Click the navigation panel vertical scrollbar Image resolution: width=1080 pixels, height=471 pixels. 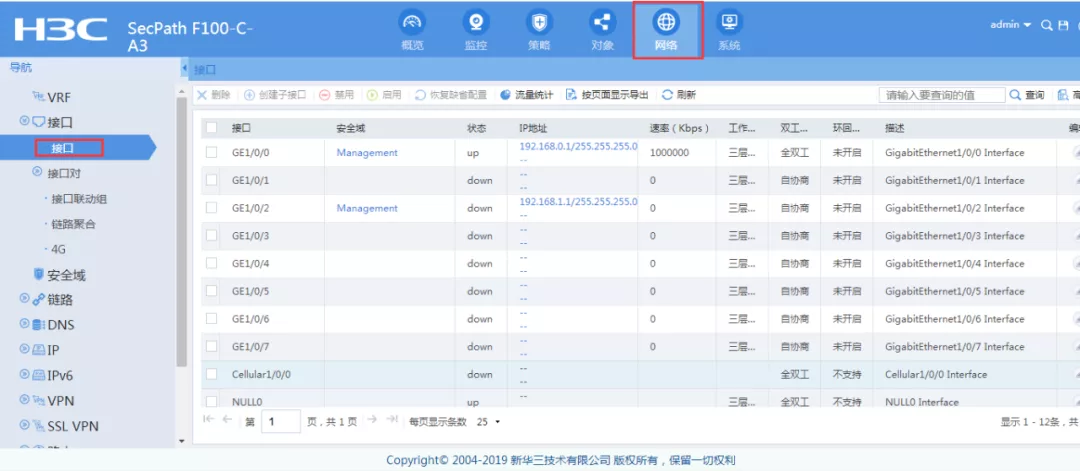pyautogui.click(x=182, y=232)
